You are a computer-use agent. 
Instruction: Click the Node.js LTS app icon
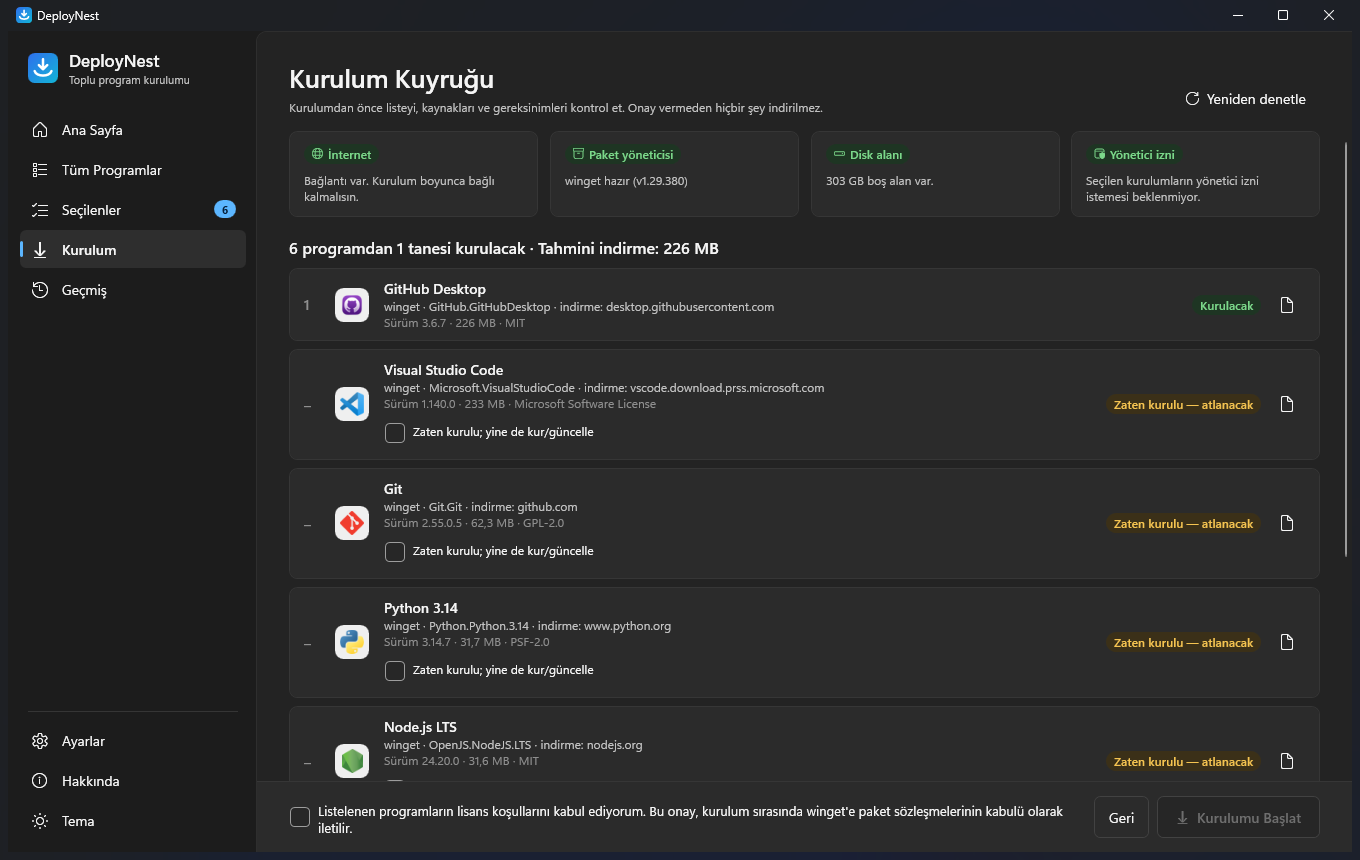(352, 761)
